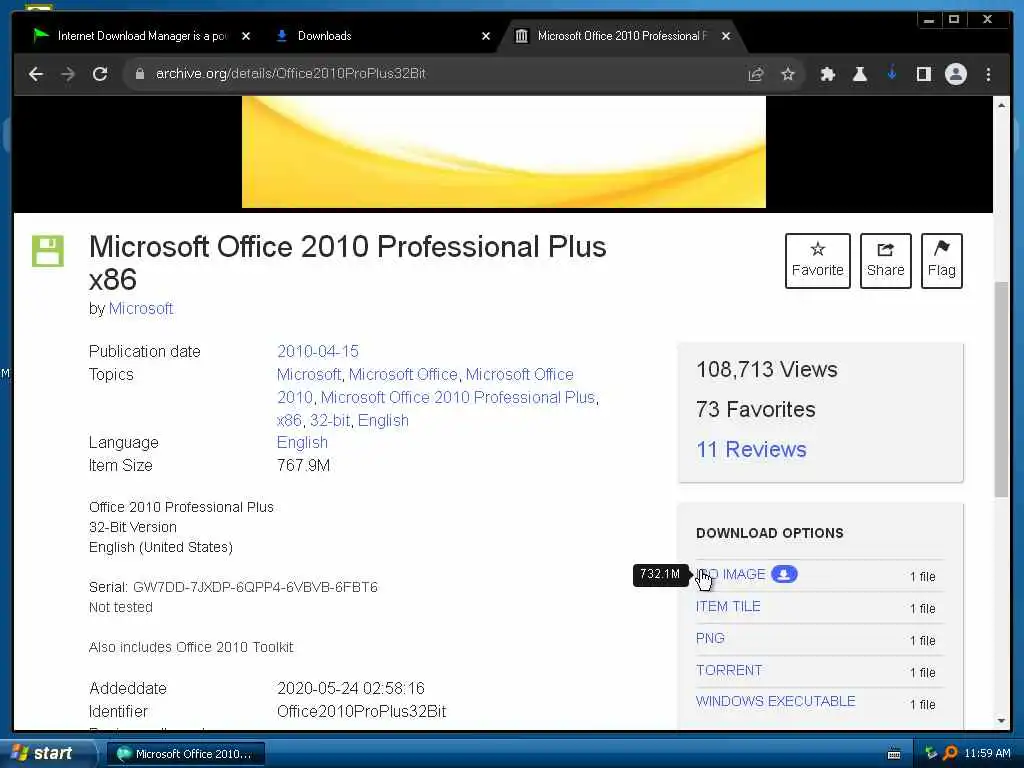Click the English topic link in Topics

click(x=383, y=420)
